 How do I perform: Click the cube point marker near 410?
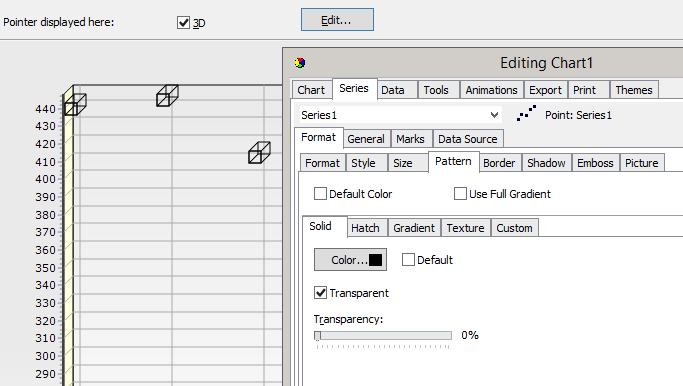260,152
